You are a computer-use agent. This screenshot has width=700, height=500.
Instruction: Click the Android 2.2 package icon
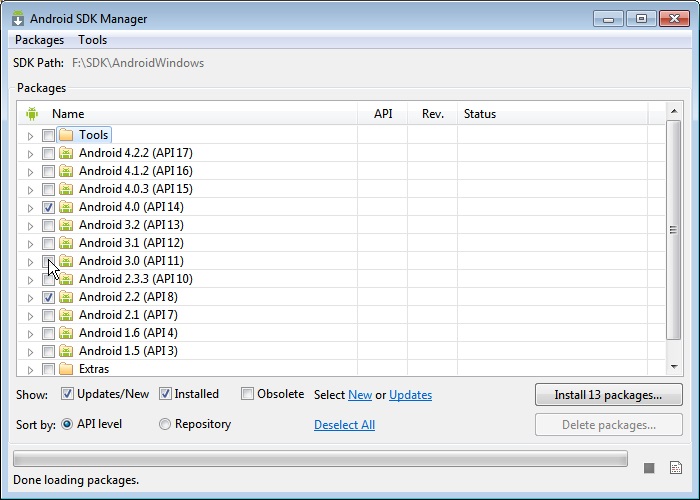[x=66, y=297]
